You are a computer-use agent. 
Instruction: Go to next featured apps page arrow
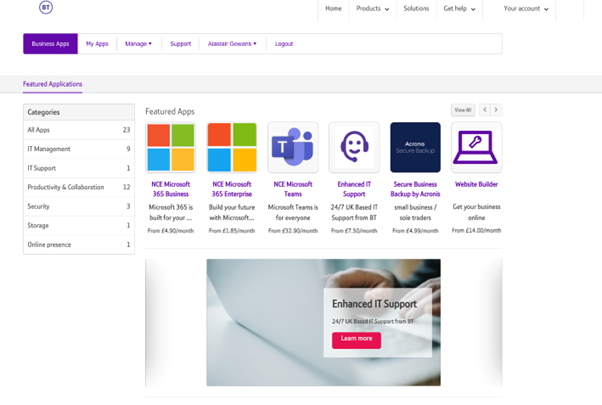(496, 110)
